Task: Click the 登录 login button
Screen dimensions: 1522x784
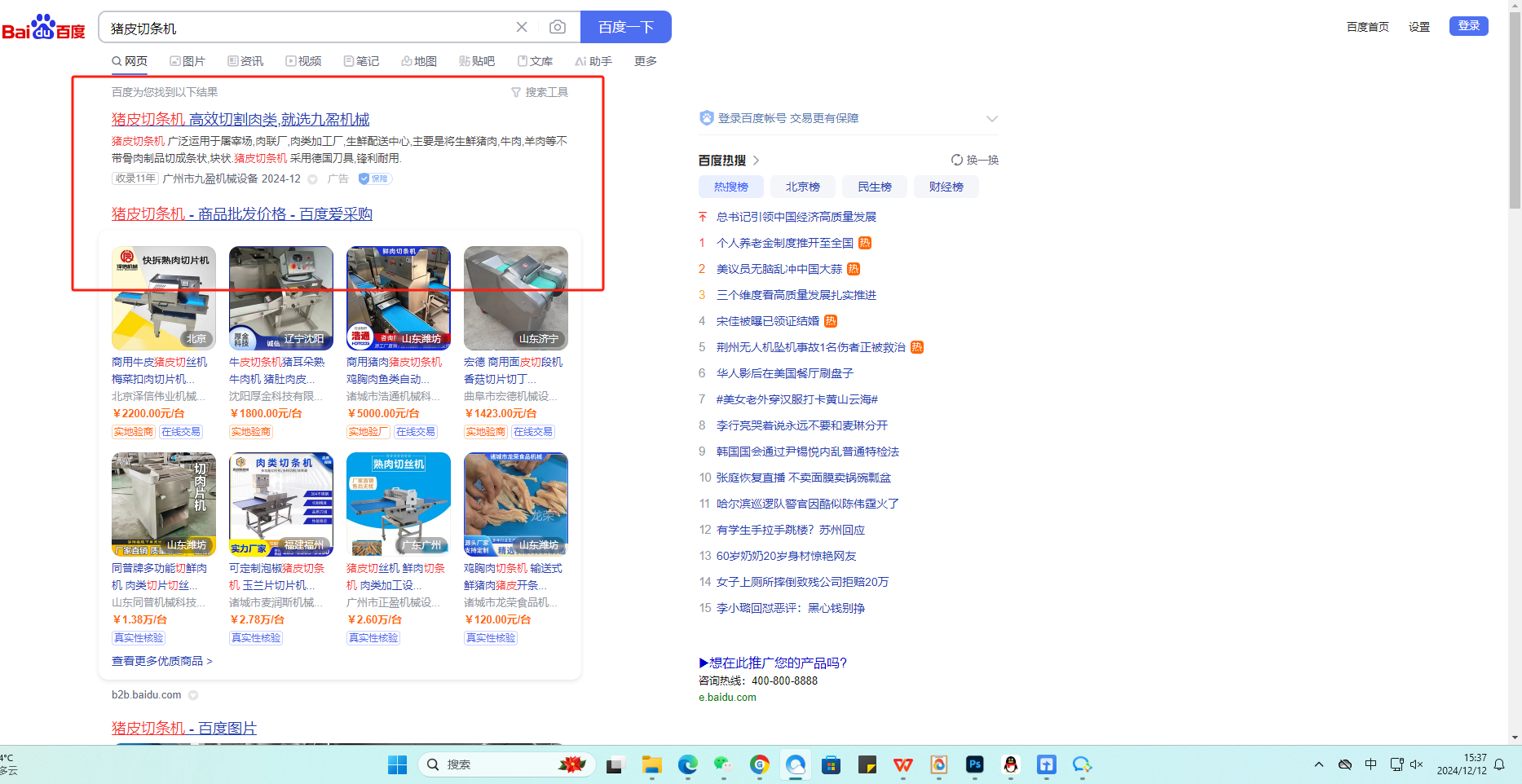Action: (x=1468, y=26)
